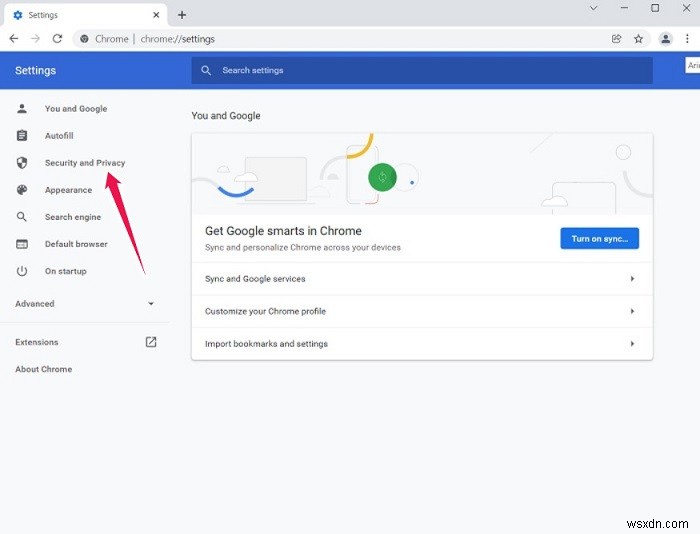Click the forward navigation arrow
The width and height of the screenshot is (700, 534).
(35, 39)
